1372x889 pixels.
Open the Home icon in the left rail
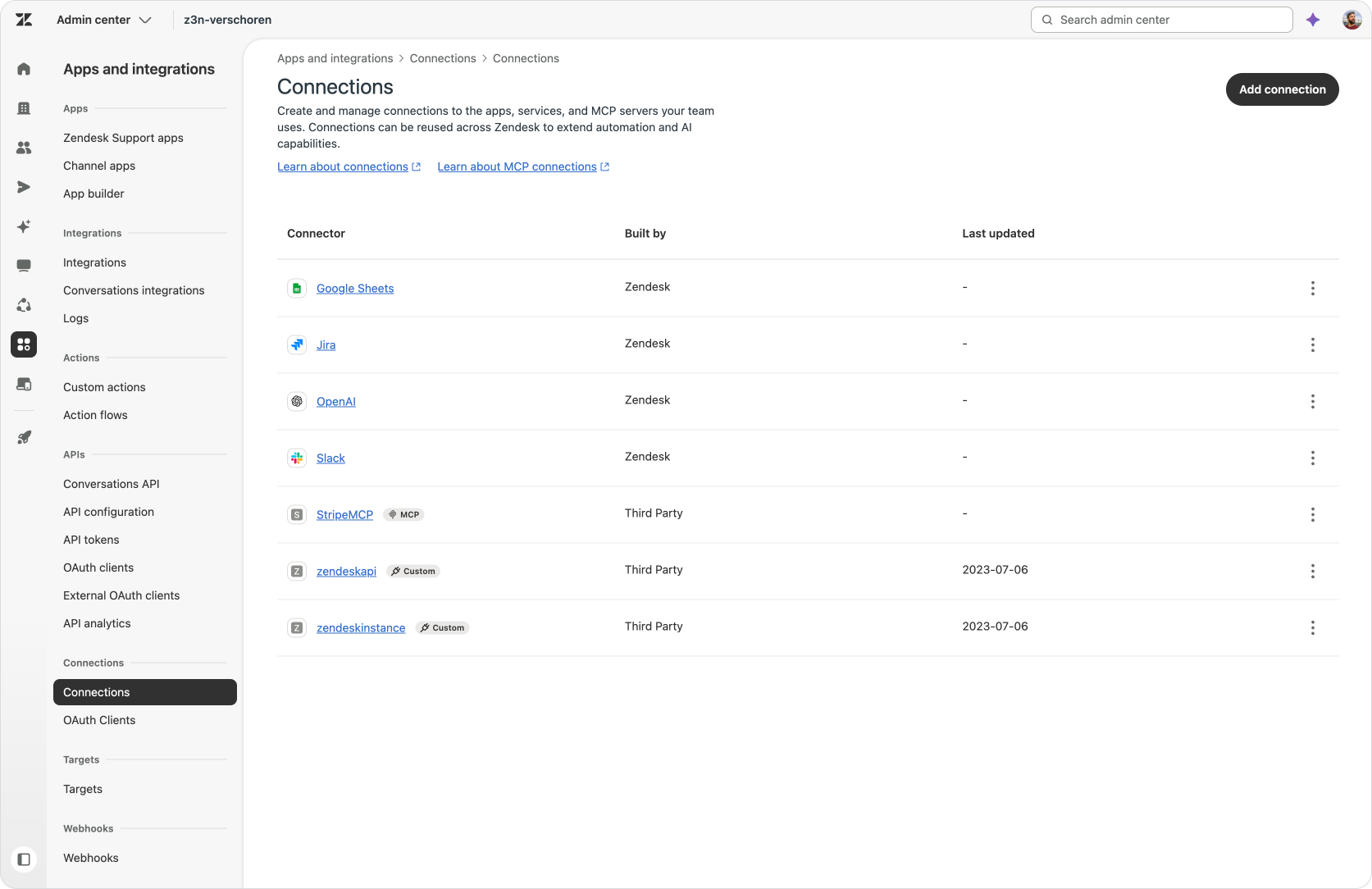pos(24,69)
